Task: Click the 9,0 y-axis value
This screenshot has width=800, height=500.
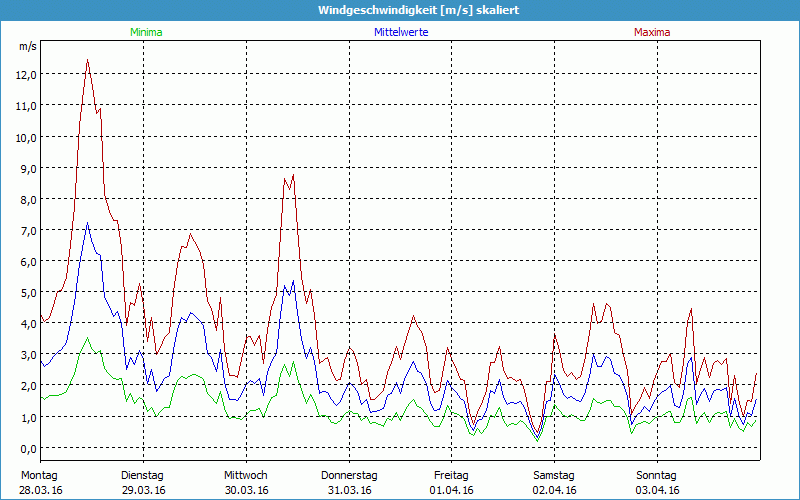Action: 29,168
